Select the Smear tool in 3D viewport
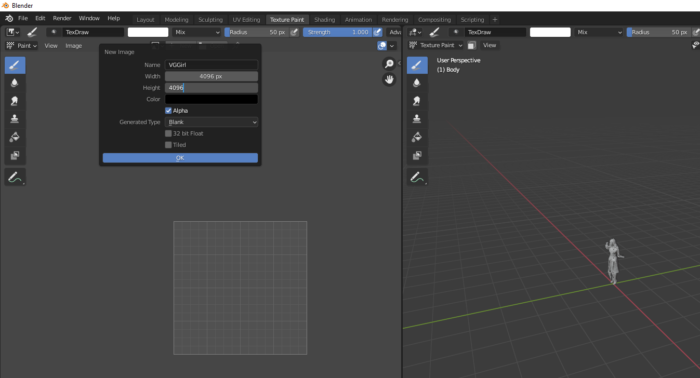Image resolution: width=700 pixels, height=378 pixels. click(x=417, y=101)
